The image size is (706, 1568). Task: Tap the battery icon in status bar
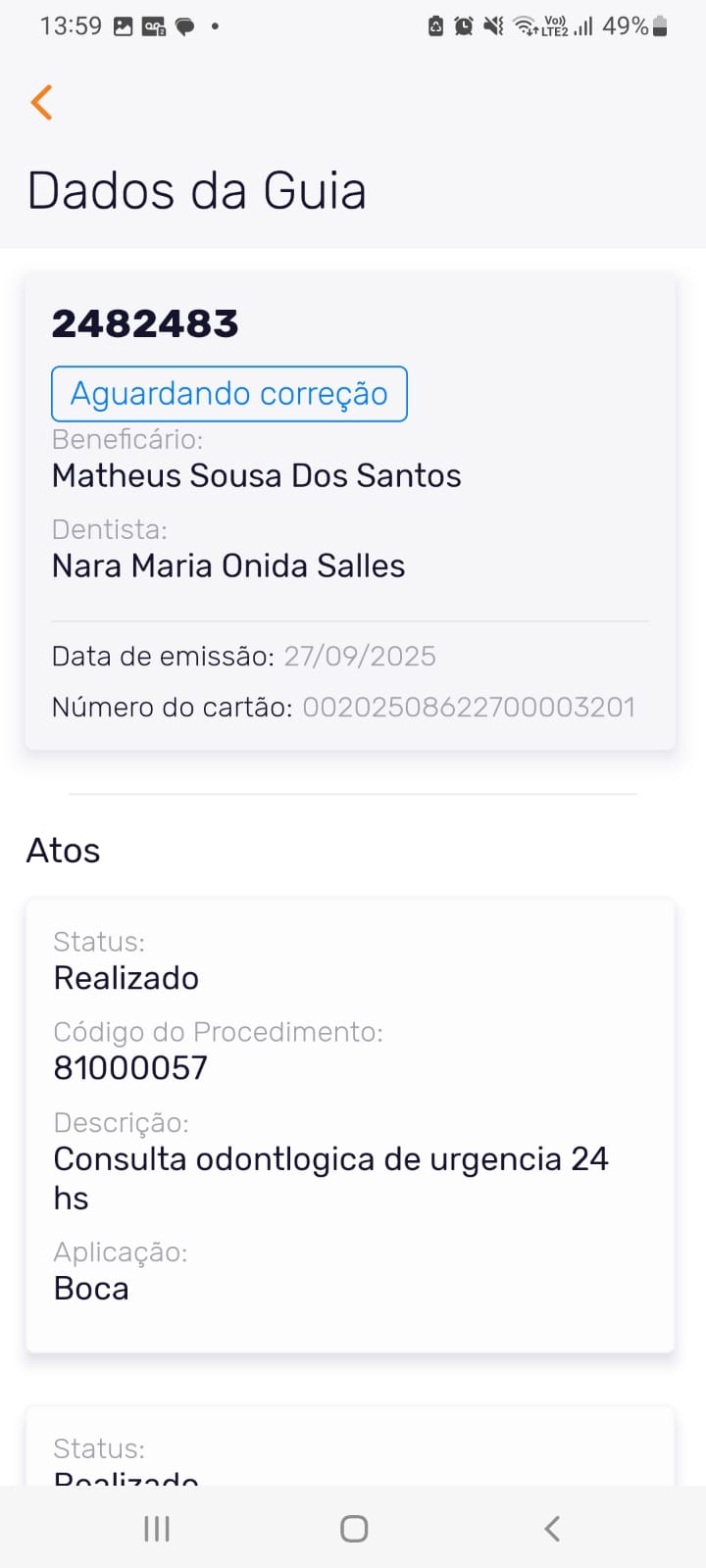click(660, 26)
